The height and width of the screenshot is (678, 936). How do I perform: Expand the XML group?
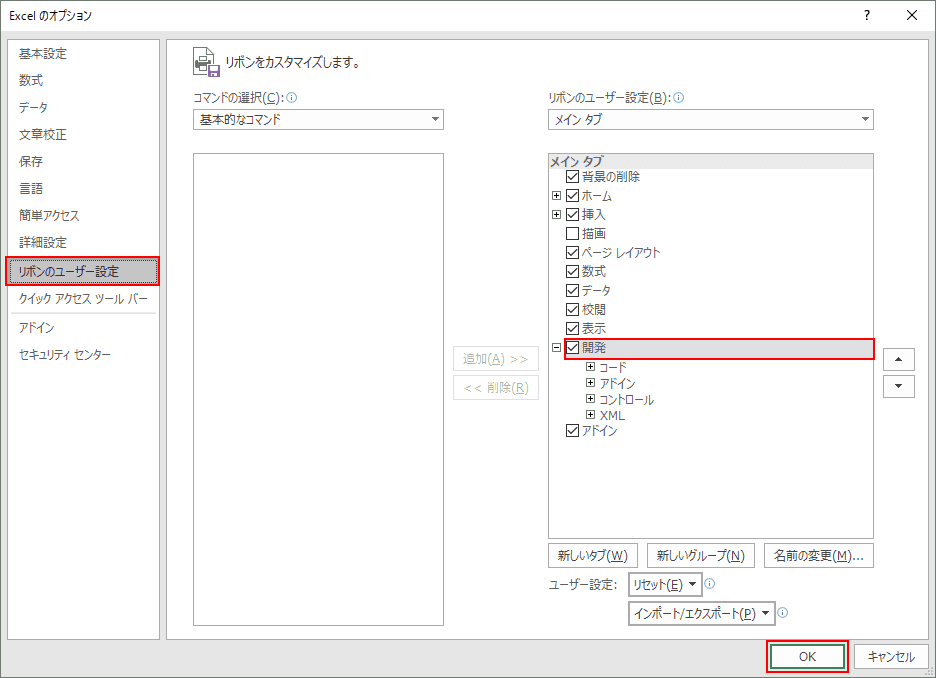pos(590,415)
